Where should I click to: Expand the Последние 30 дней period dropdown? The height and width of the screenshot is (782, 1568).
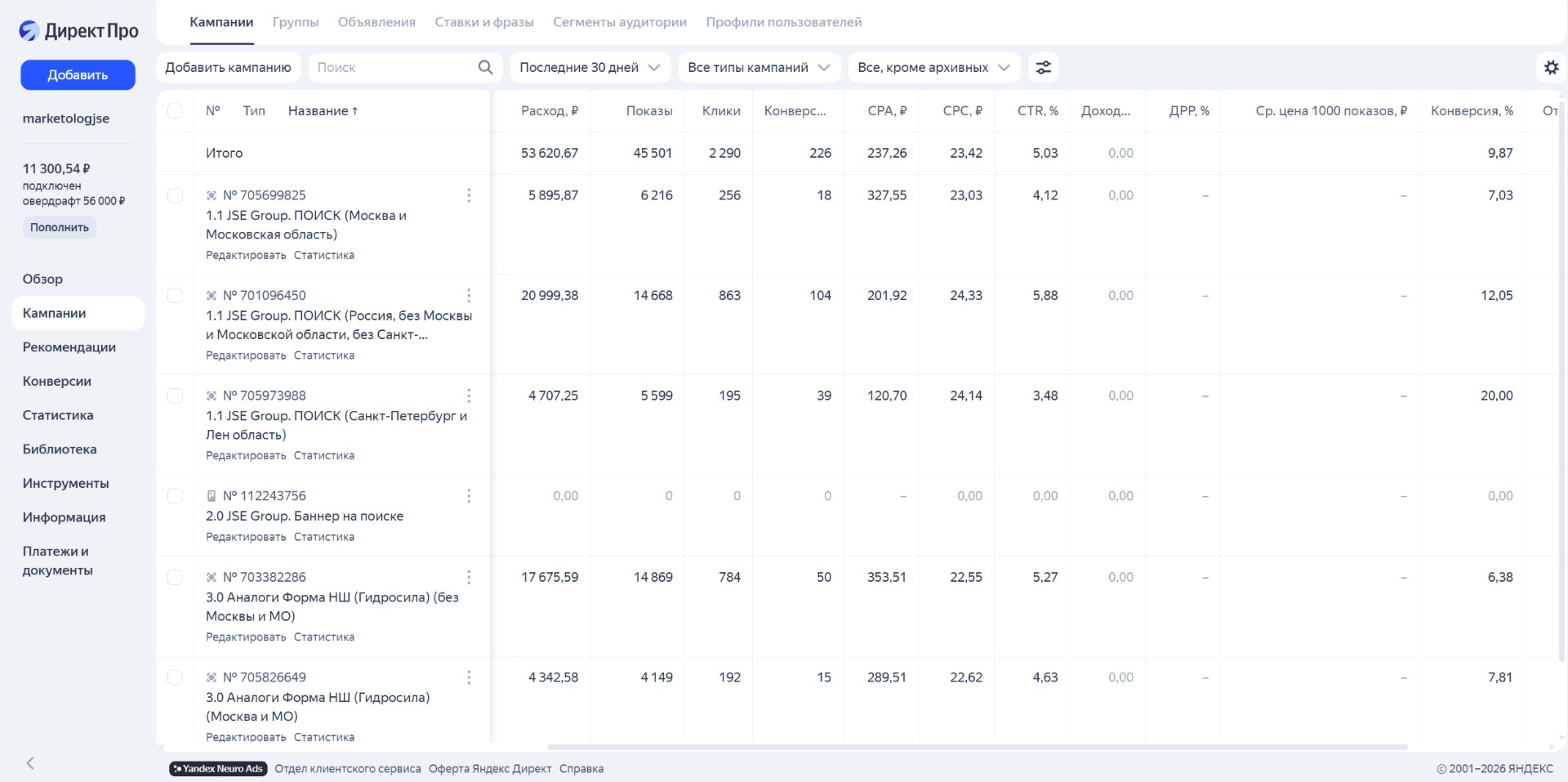(590, 68)
